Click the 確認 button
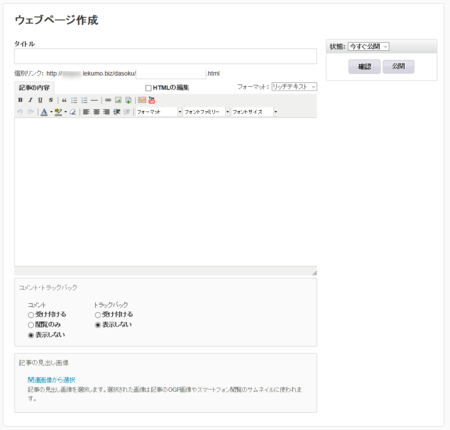Screen dimensions: 450x430 [x=364, y=67]
